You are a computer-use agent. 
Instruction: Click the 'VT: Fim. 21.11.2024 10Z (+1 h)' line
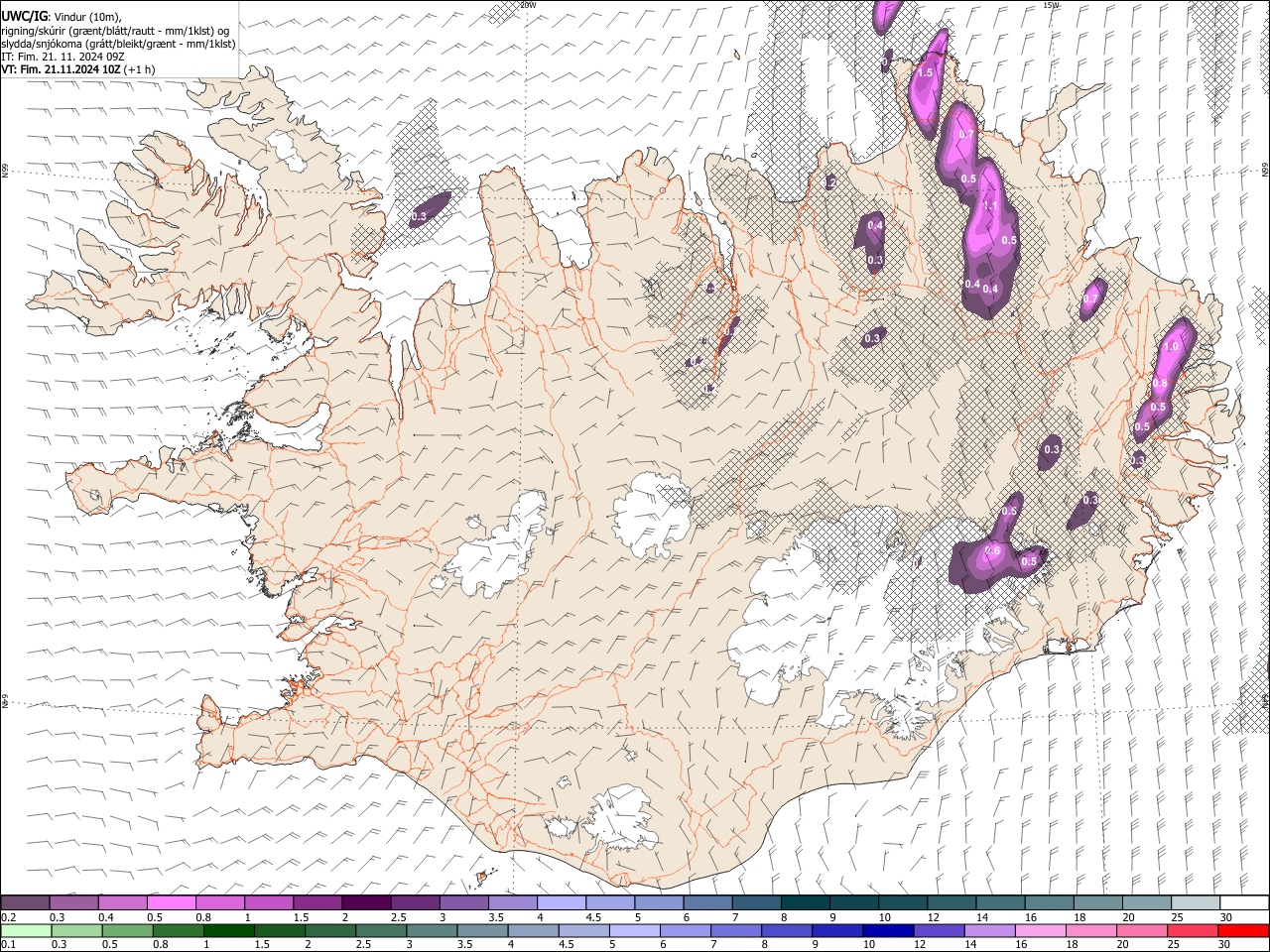point(78,69)
